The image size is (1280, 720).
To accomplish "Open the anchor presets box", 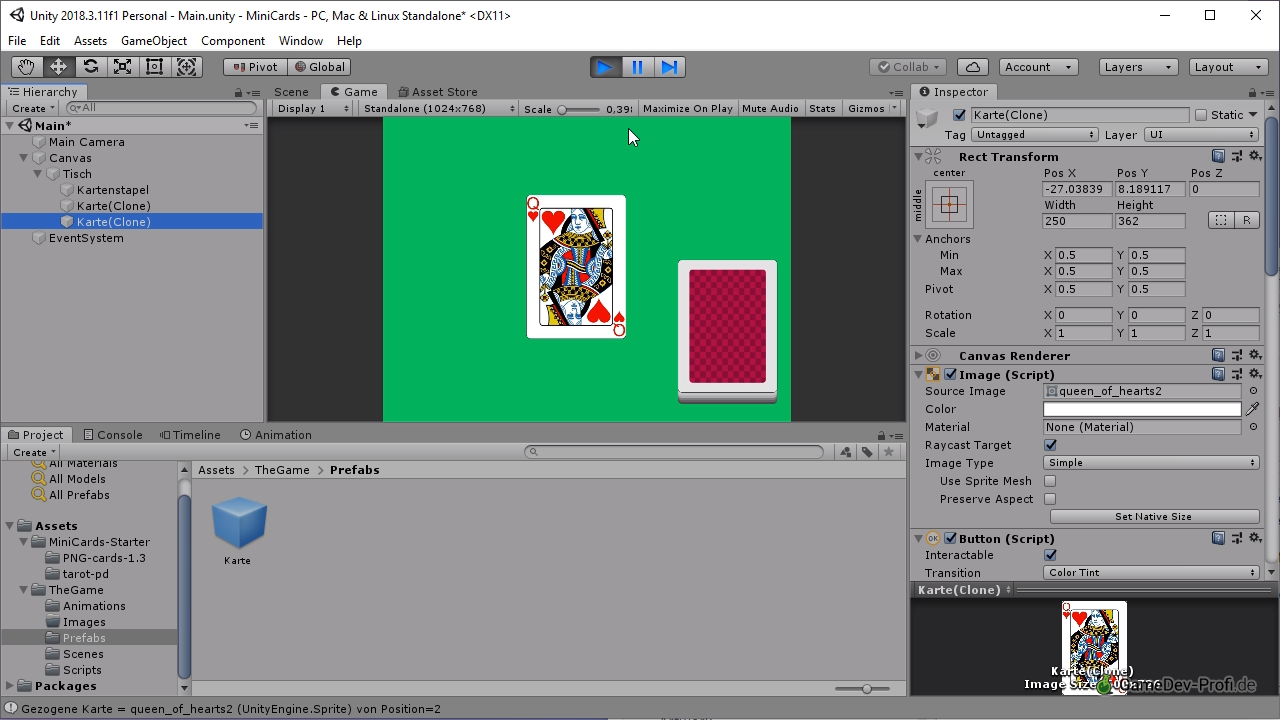I will tap(949, 205).
